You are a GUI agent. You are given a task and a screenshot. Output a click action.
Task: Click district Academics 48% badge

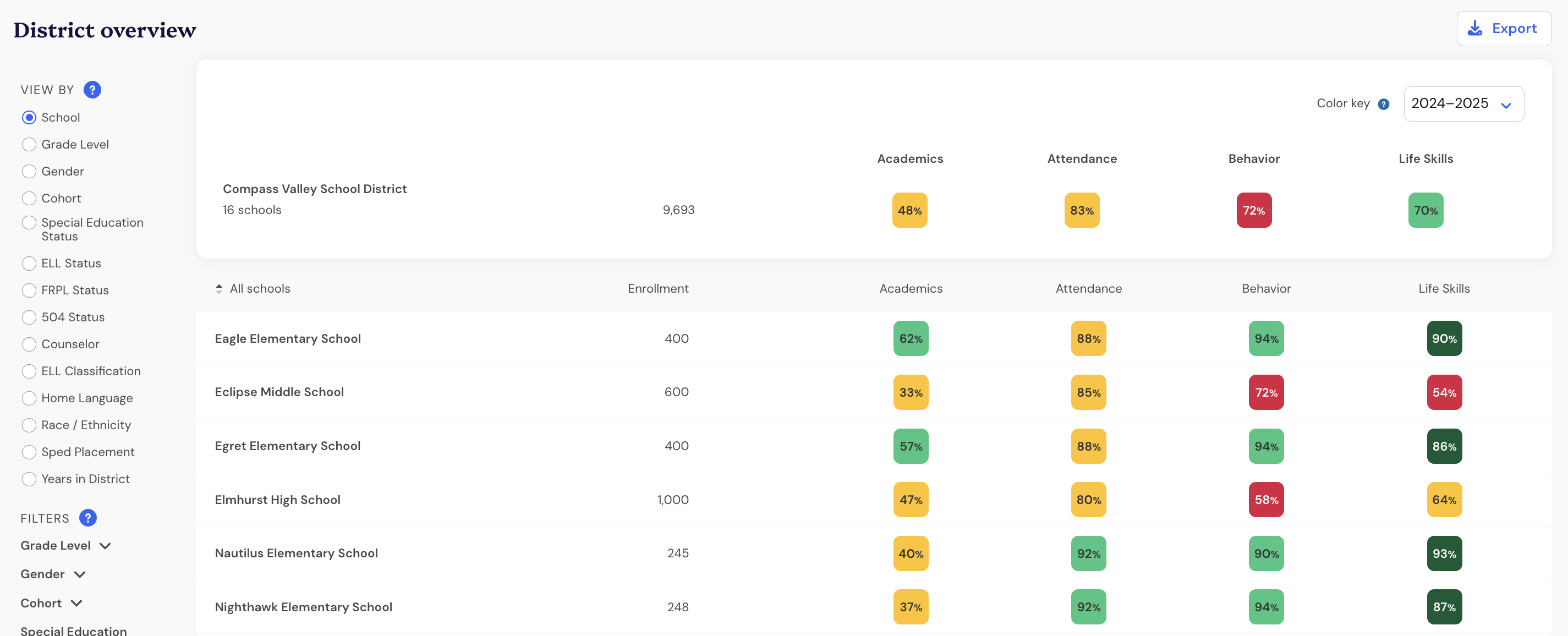pos(909,210)
